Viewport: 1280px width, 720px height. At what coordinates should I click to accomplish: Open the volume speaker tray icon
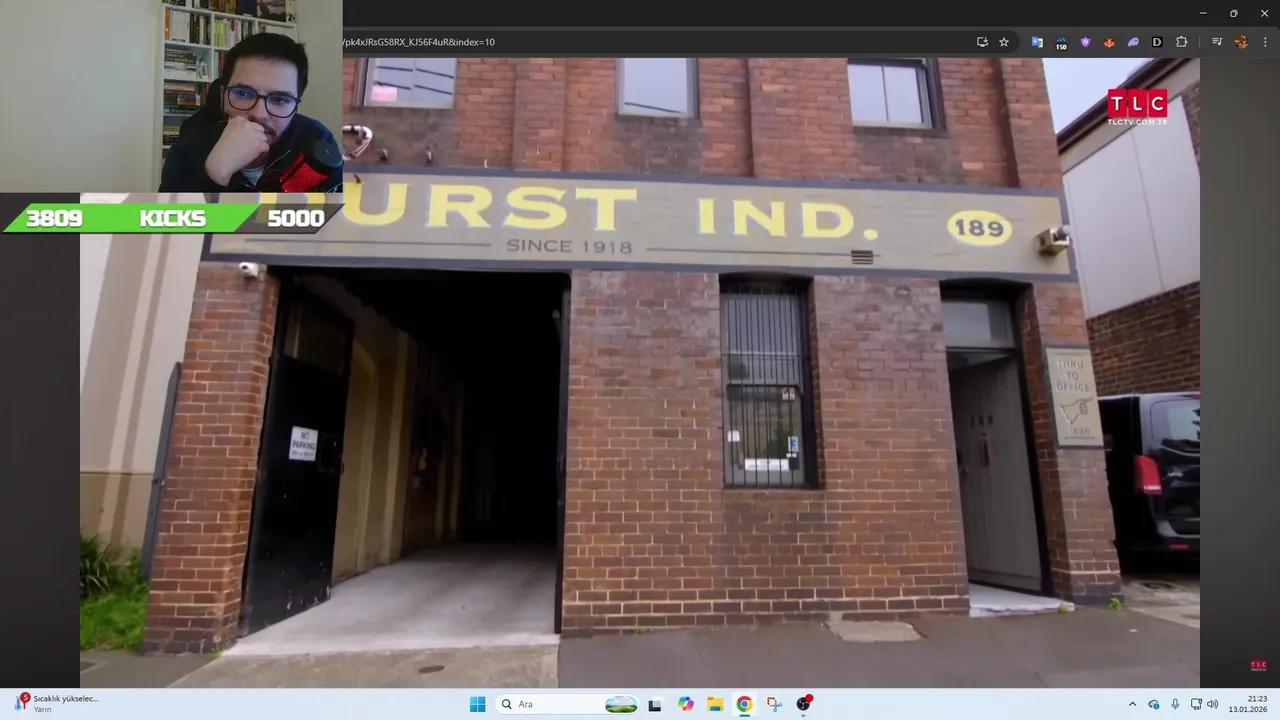(x=1213, y=704)
